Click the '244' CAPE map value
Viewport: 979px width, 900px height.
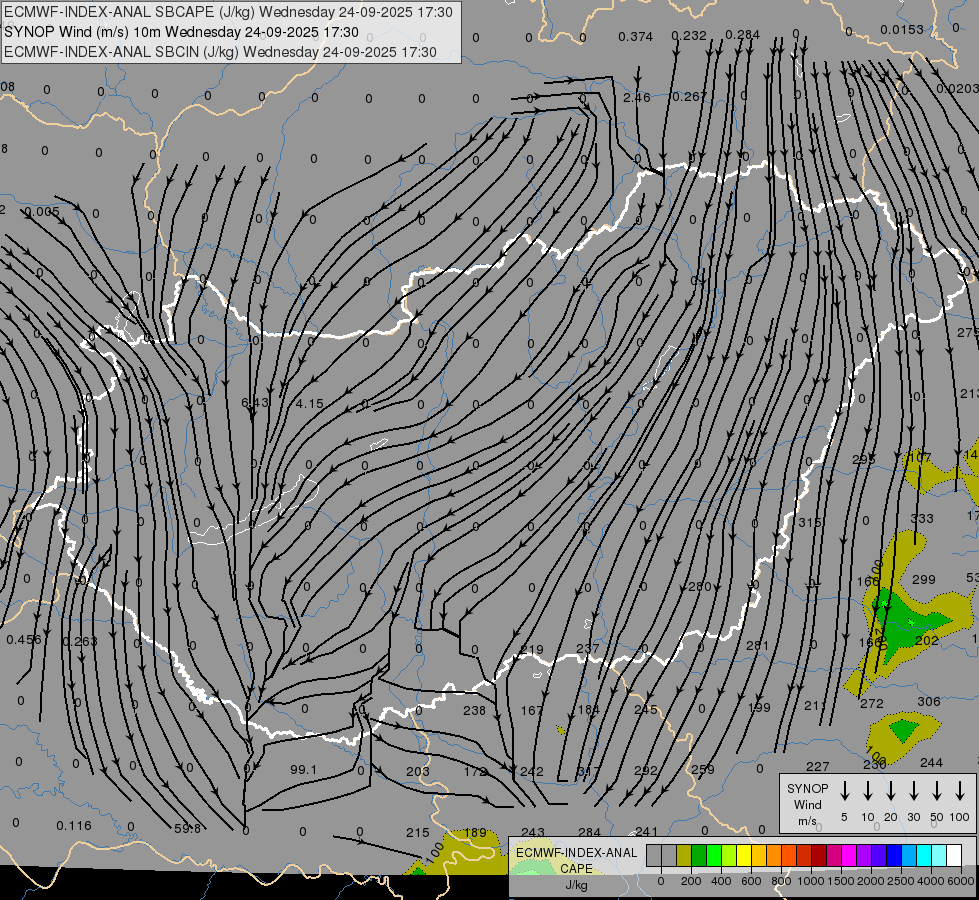pyautogui.click(x=931, y=763)
